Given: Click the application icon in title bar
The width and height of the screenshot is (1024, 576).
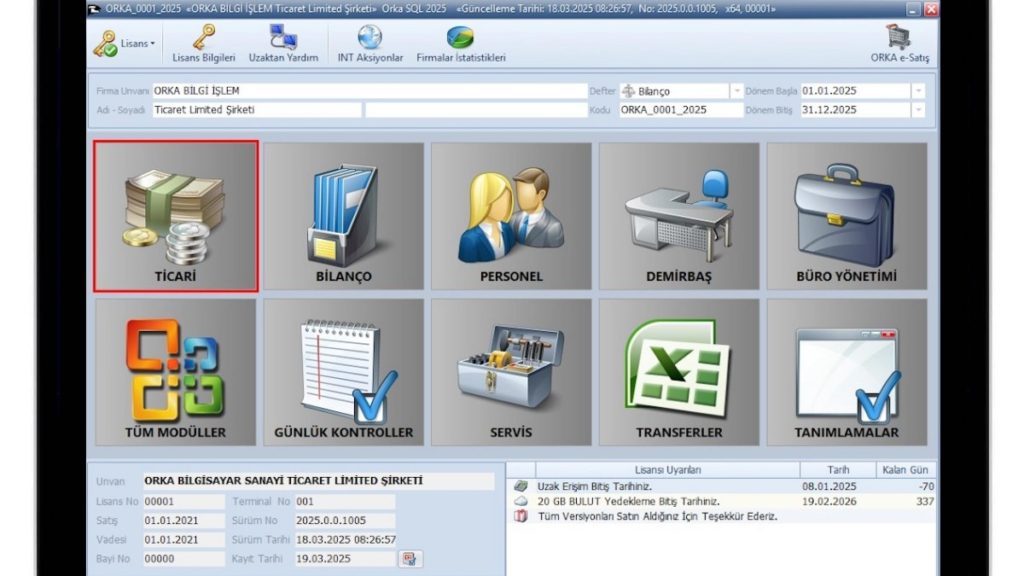Looking at the screenshot, I should point(95,8).
